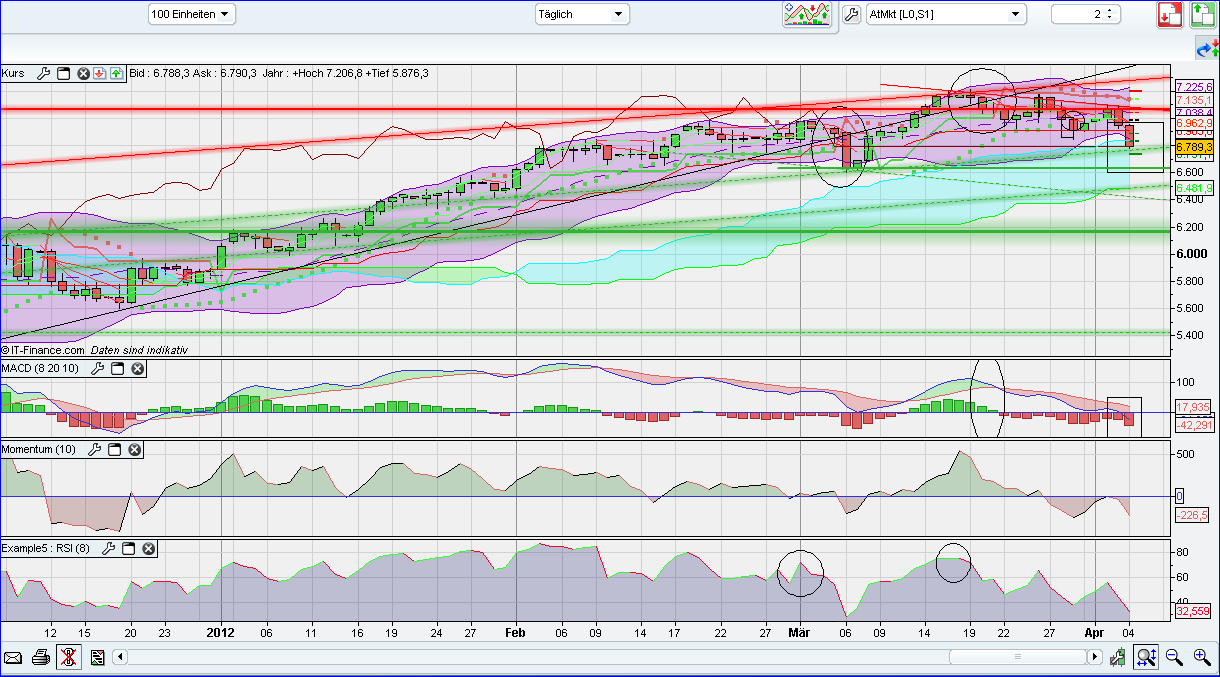Screen dimensions: 1220x677
Task: Click the Kurs panel title
Action: [13, 73]
